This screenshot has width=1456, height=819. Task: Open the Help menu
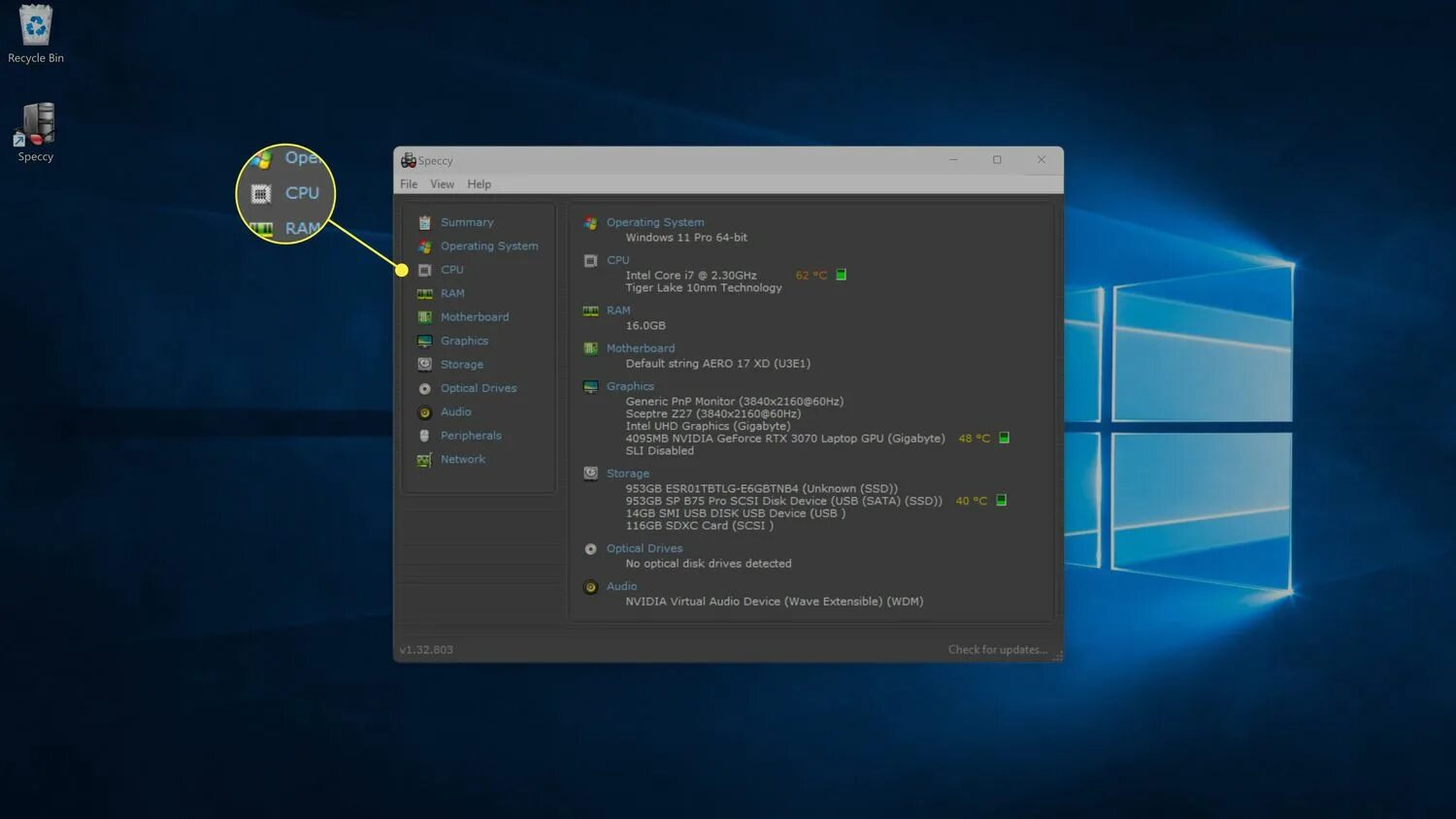click(479, 184)
